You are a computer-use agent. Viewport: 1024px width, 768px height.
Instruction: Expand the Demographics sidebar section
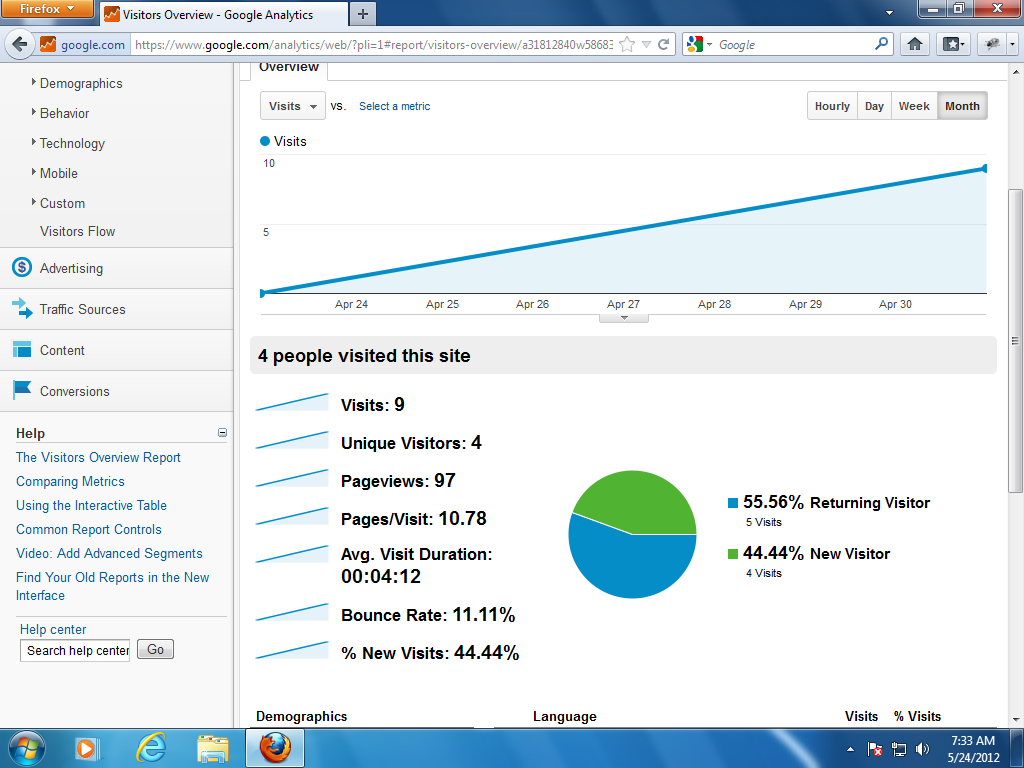[80, 83]
